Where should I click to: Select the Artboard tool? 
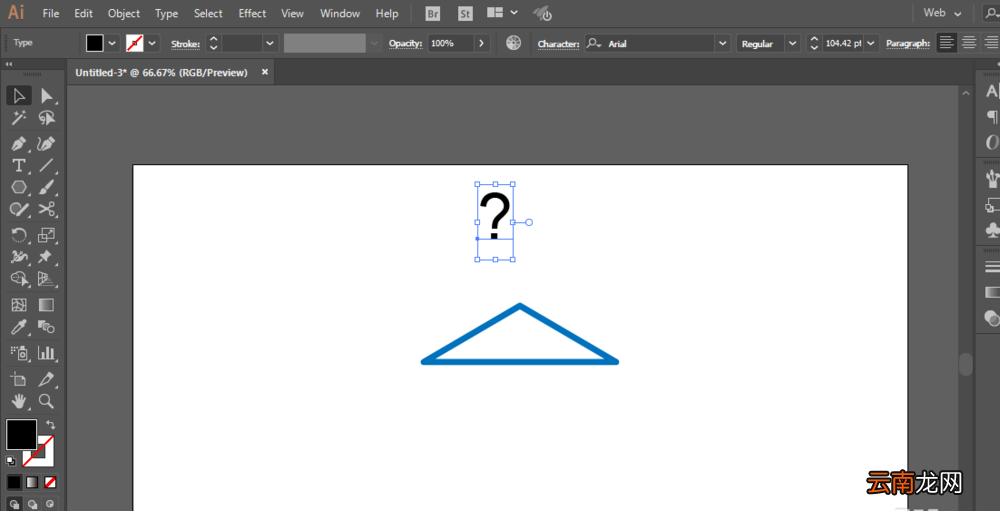(19, 379)
